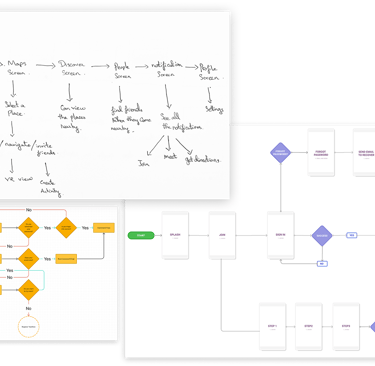Select the STEP 3 screen card
Image resolution: width=375 pixels, height=366 pixels.
click(346, 327)
